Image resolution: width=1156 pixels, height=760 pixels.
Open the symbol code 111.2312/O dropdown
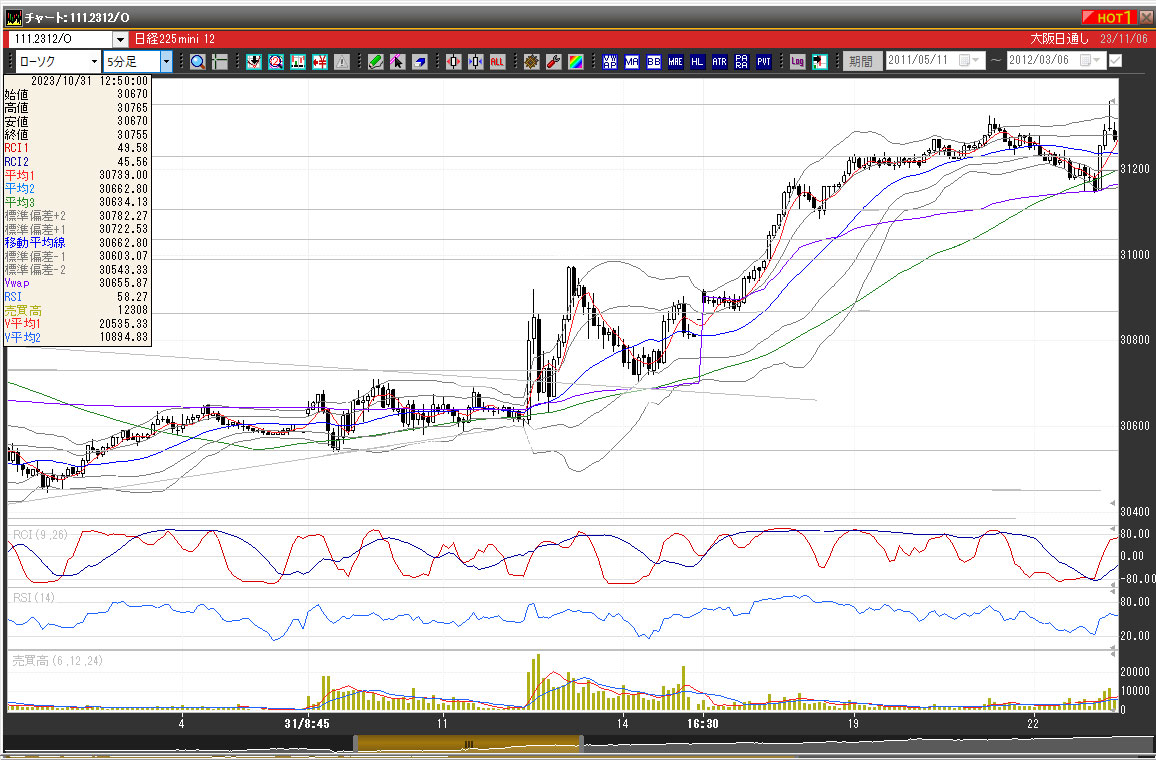[x=121, y=39]
